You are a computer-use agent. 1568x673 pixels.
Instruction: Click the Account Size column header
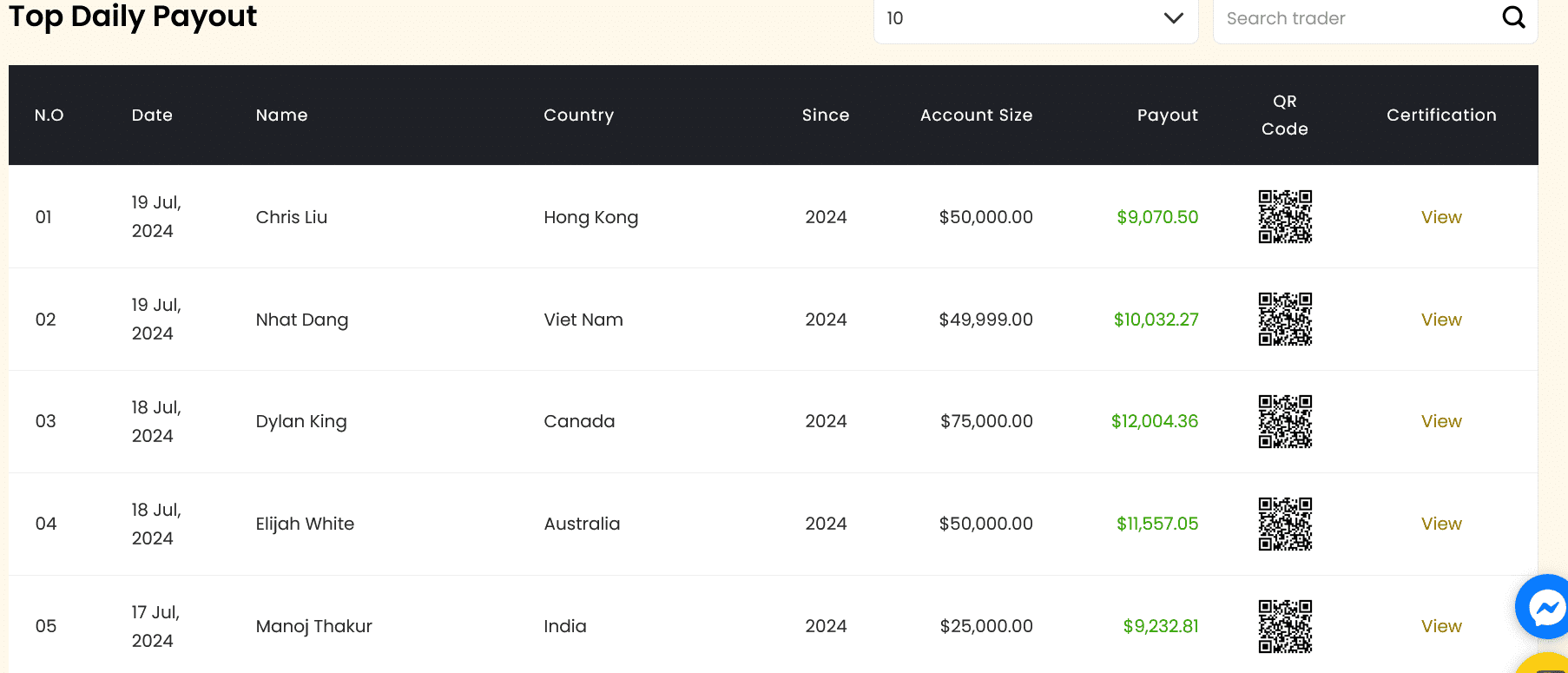click(976, 115)
